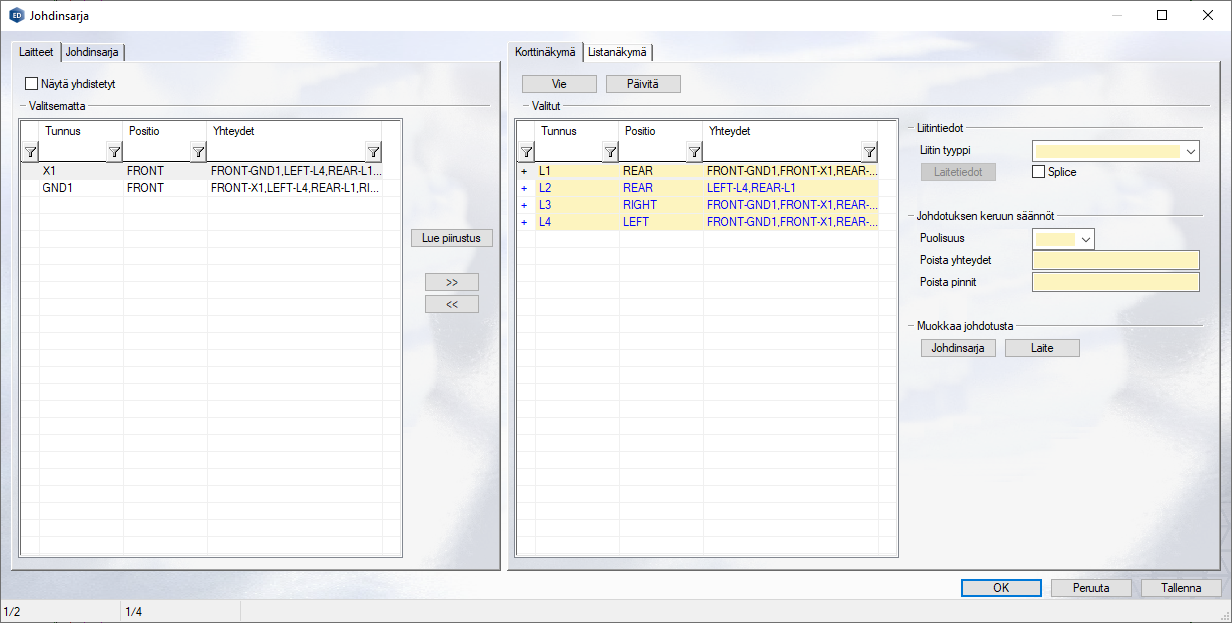Click the Yhteydet filter icon in Valitsematta table
The image size is (1232, 623).
point(373,152)
